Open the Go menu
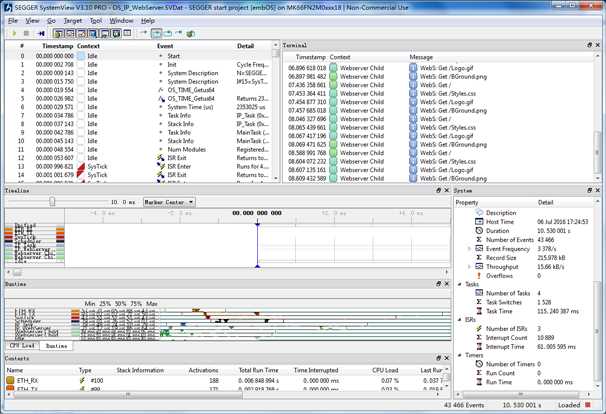This screenshot has height=414, width=606. (51, 21)
